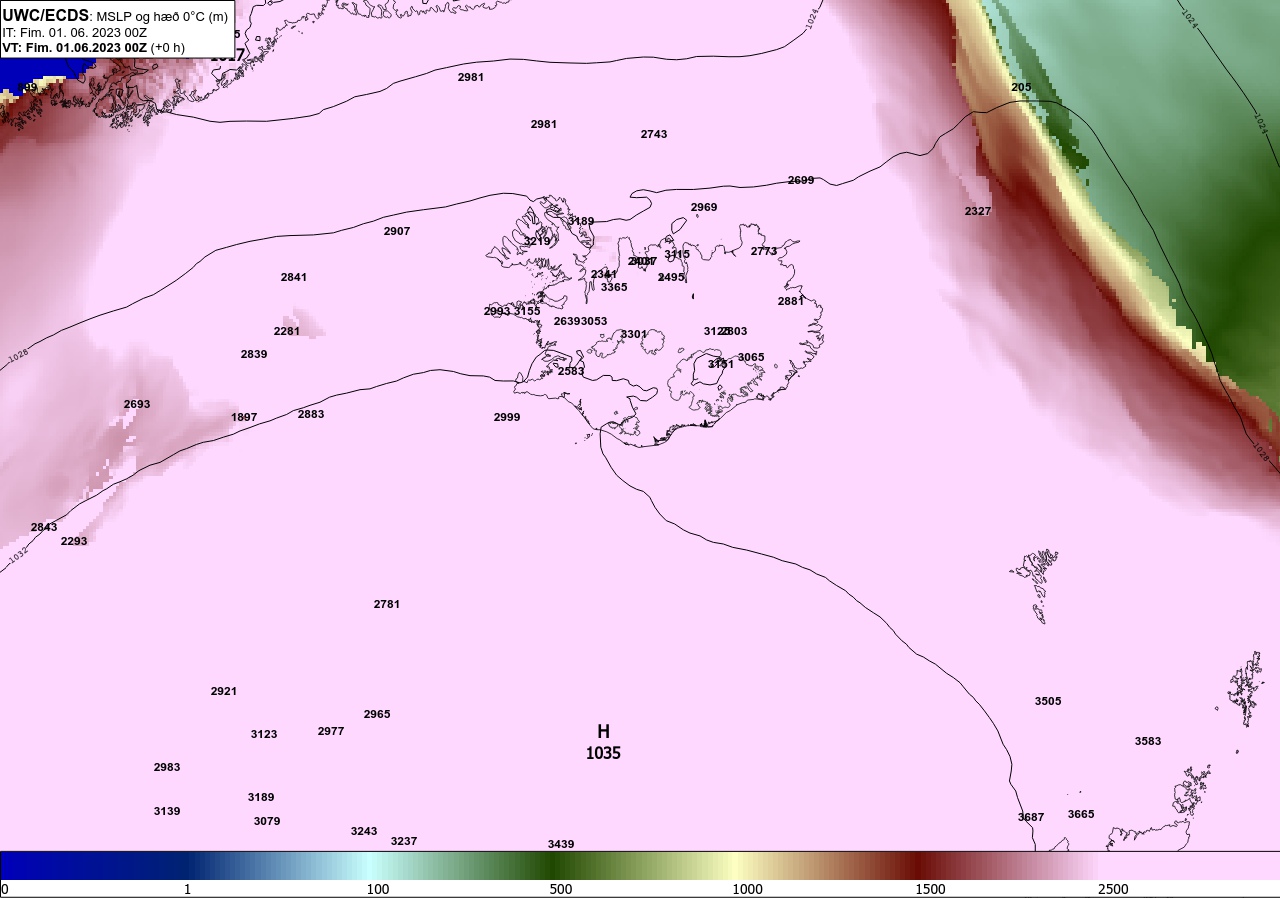Viewport: 1280px width, 898px height.
Task: Click the 3079 height value
Action: [267, 821]
